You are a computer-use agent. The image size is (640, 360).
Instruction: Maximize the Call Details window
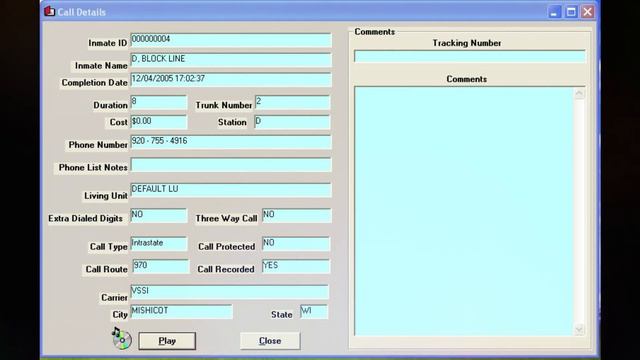pos(571,12)
